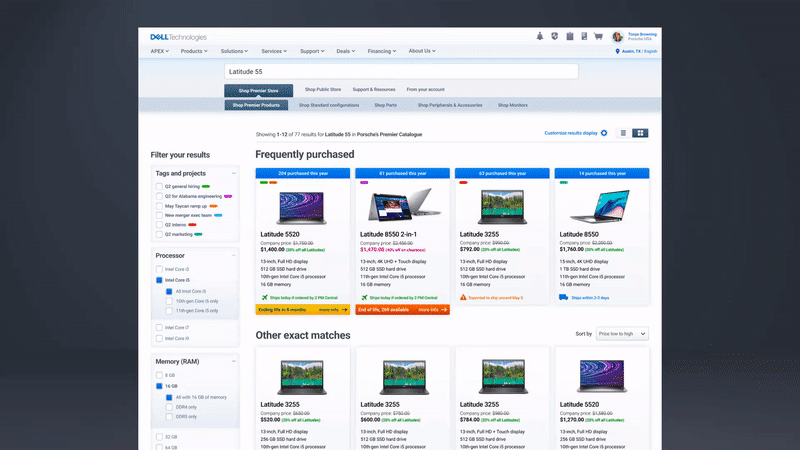Open the Deals dropdown
Image resolution: width=800 pixels, height=450 pixels.
[346, 51]
